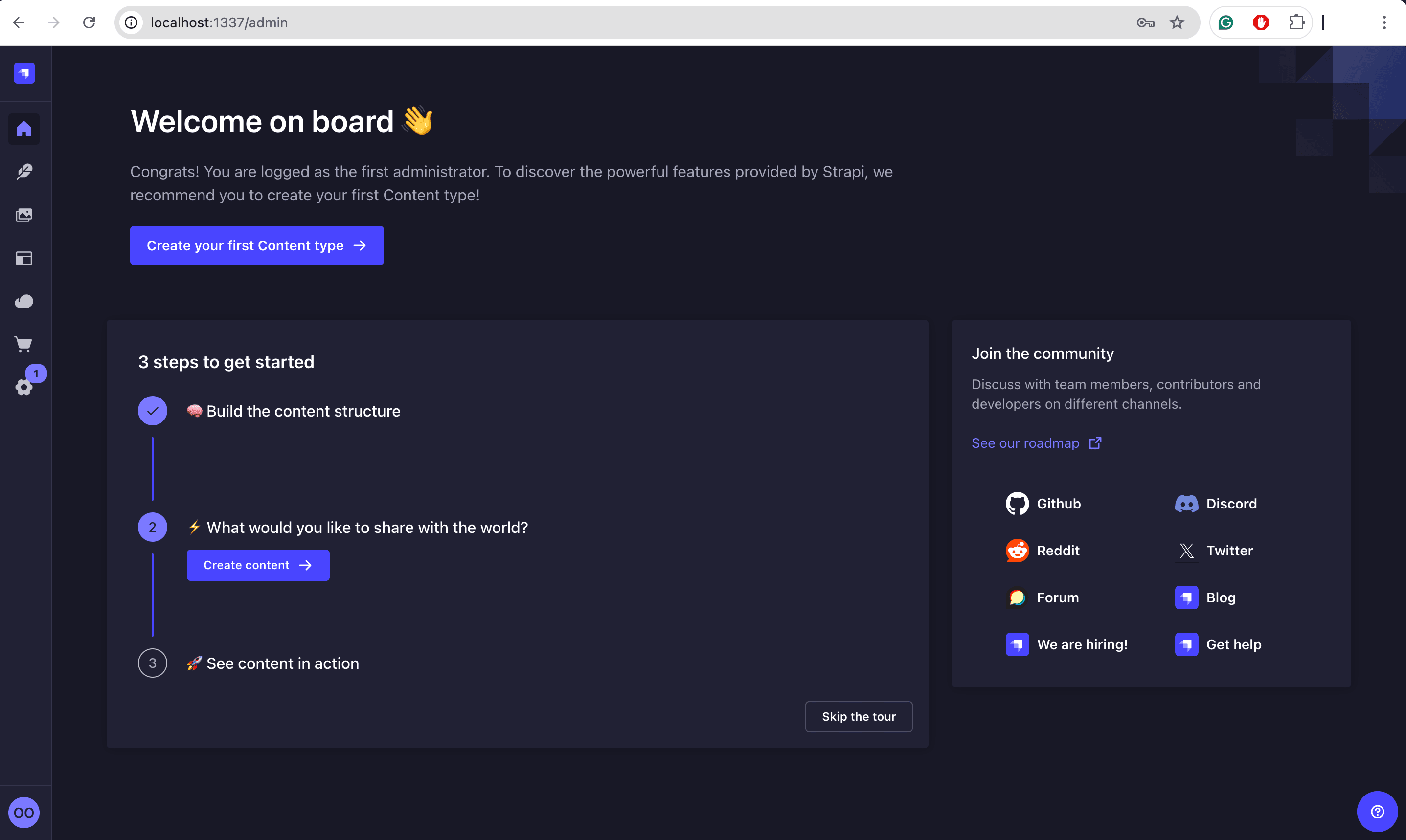Image resolution: width=1406 pixels, height=840 pixels.
Task: Open the browser three-dot menu
Action: pyautogui.click(x=1384, y=22)
